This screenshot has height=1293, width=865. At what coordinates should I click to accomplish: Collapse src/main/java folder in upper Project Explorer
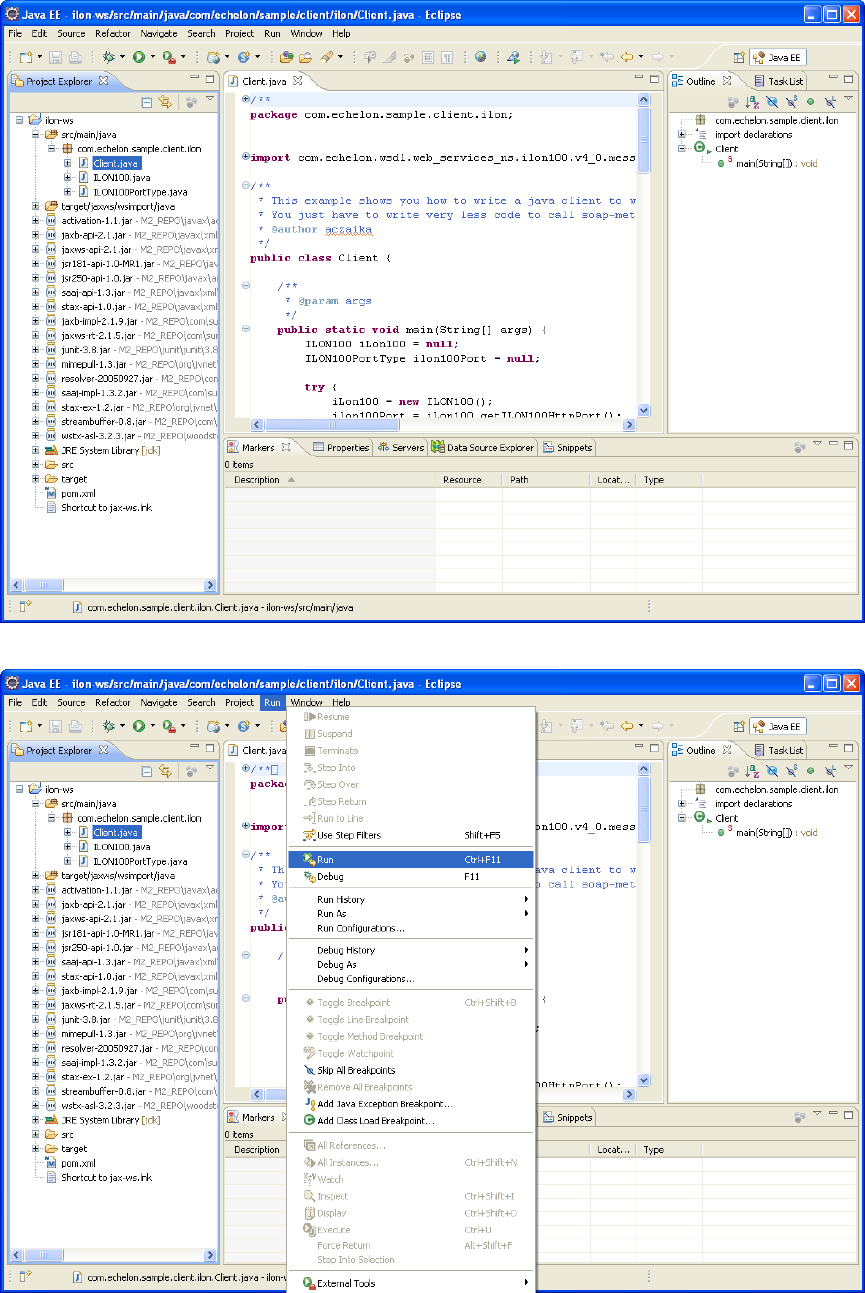click(x=36, y=132)
